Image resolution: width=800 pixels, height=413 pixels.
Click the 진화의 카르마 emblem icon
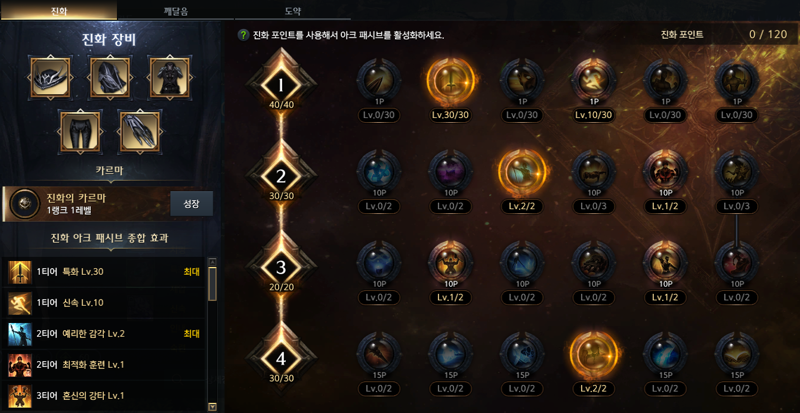point(22,203)
